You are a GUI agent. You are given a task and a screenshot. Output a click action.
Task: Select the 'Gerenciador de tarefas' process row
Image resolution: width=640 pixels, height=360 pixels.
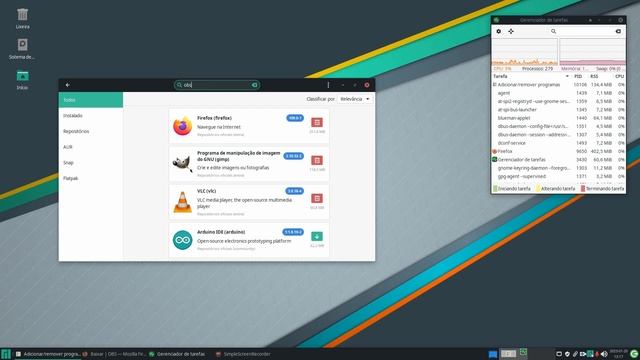coord(558,160)
